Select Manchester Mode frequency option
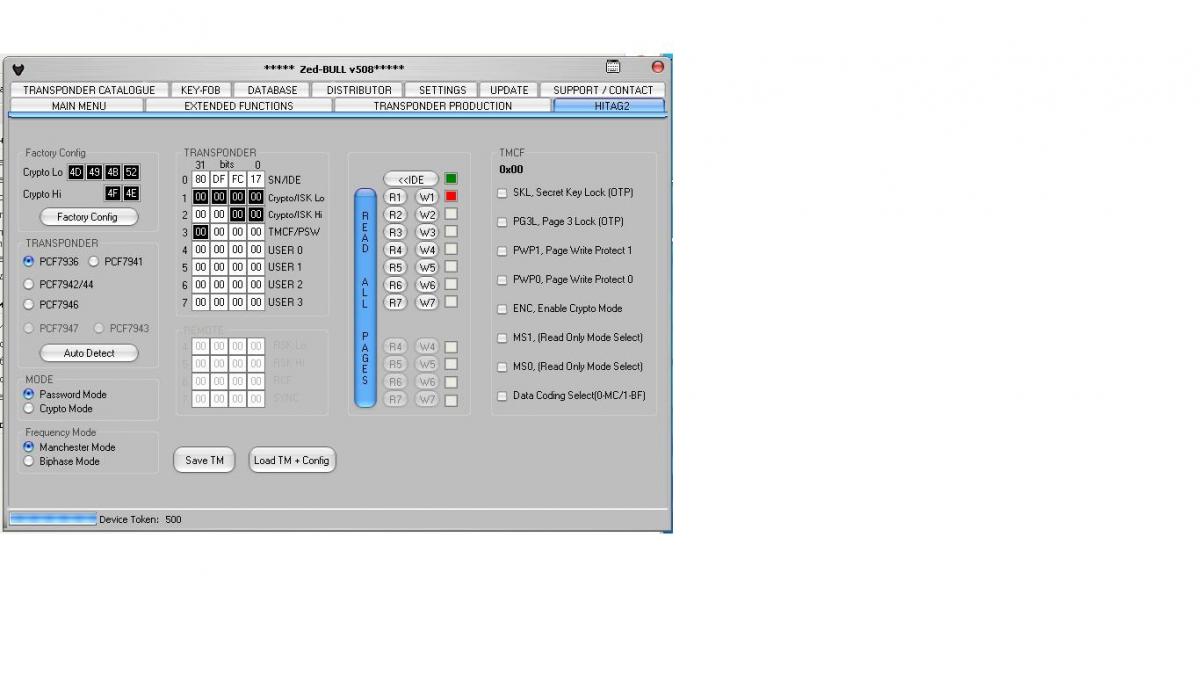The width and height of the screenshot is (1200, 675). (x=28, y=447)
